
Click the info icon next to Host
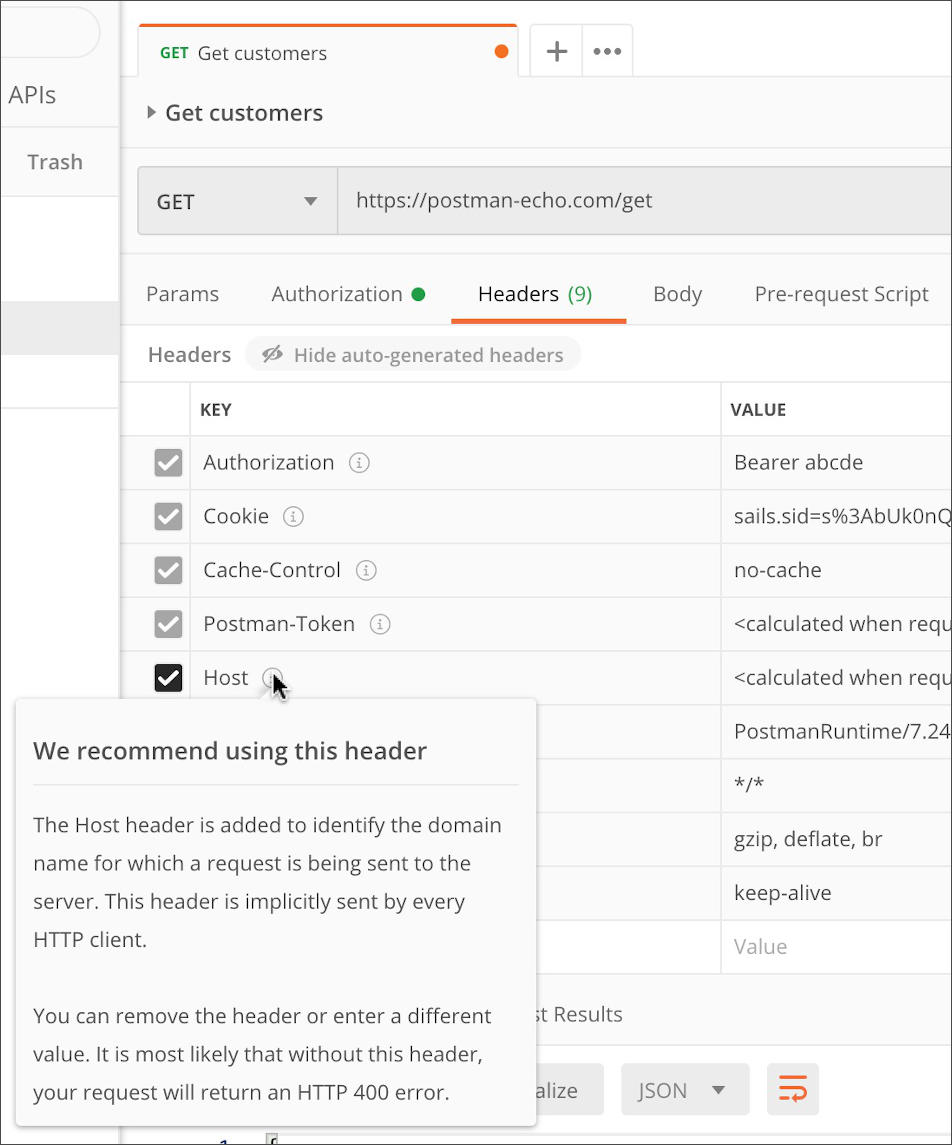coord(272,678)
